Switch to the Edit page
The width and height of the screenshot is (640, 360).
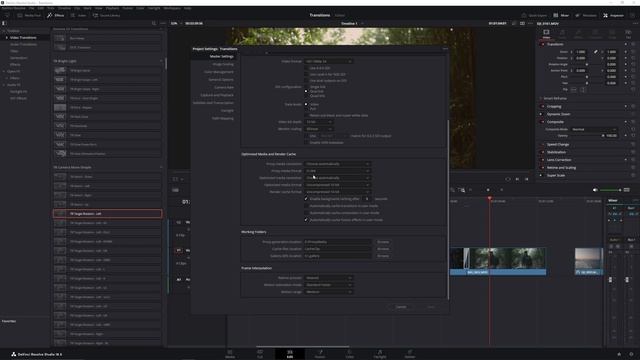click(290, 353)
